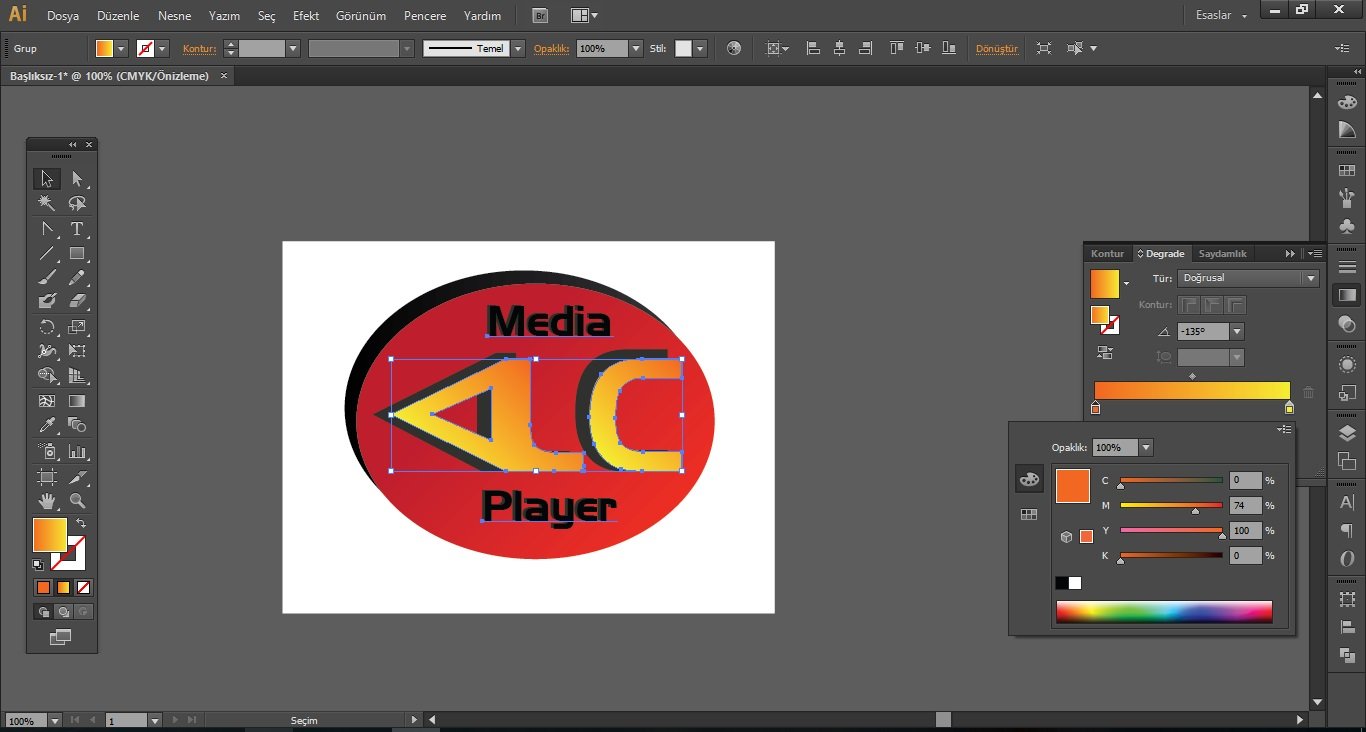Image resolution: width=1366 pixels, height=732 pixels.
Task: Select the Rectangle tool
Action: tap(77, 253)
